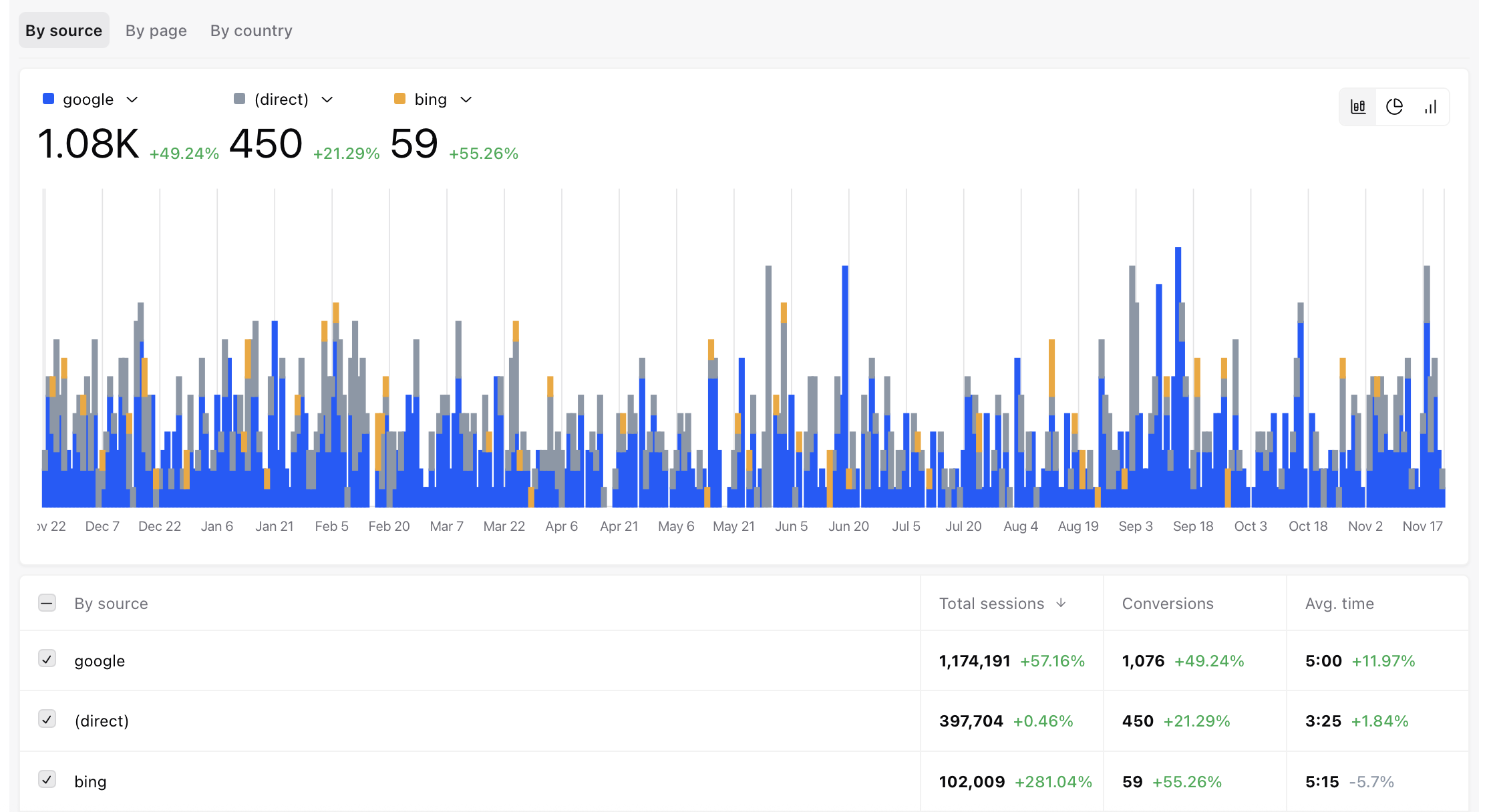This screenshot has width=1487, height=812.
Task: Expand the (direct) series dropdown
Action: 327,99
